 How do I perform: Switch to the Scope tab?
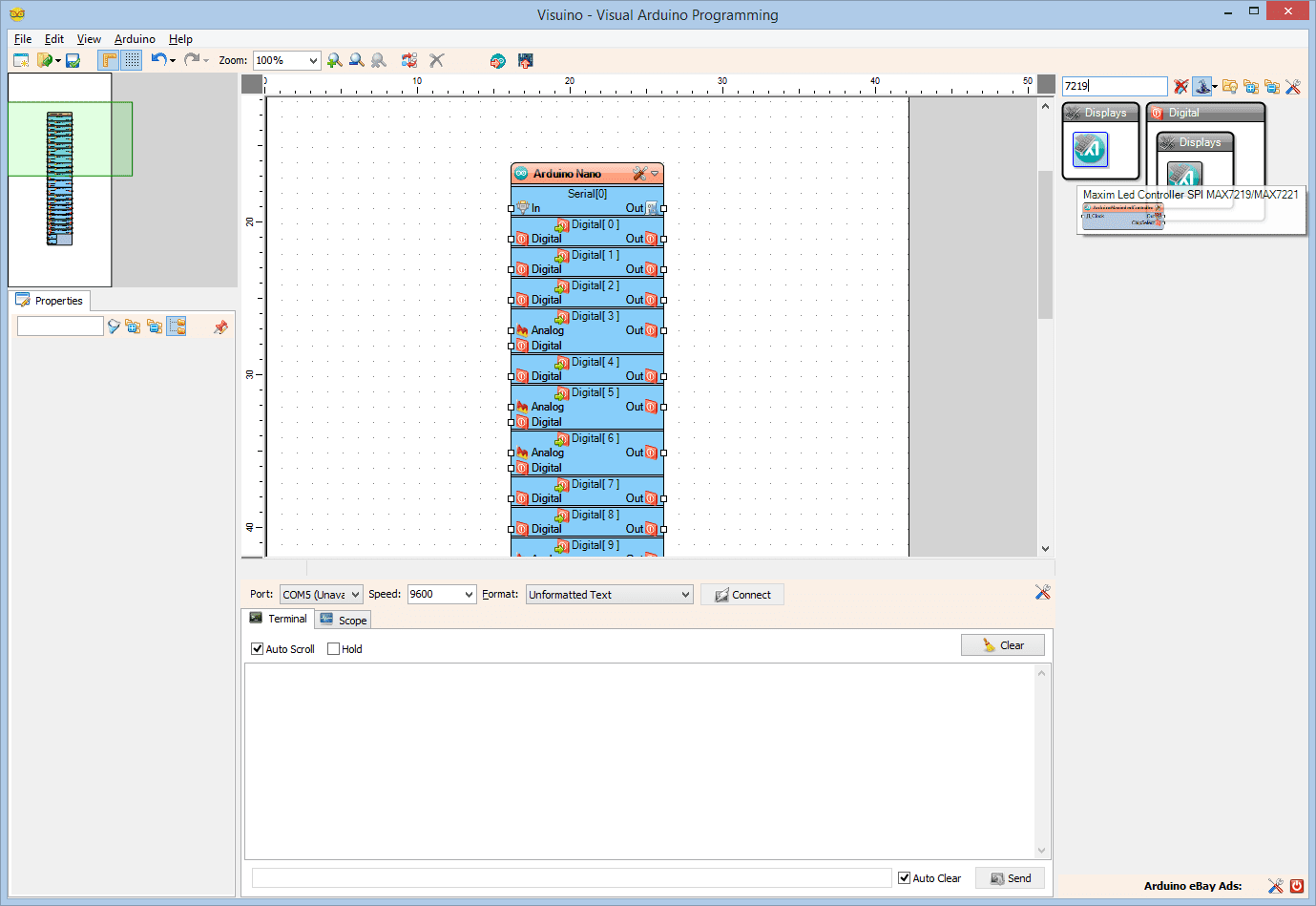point(343,619)
